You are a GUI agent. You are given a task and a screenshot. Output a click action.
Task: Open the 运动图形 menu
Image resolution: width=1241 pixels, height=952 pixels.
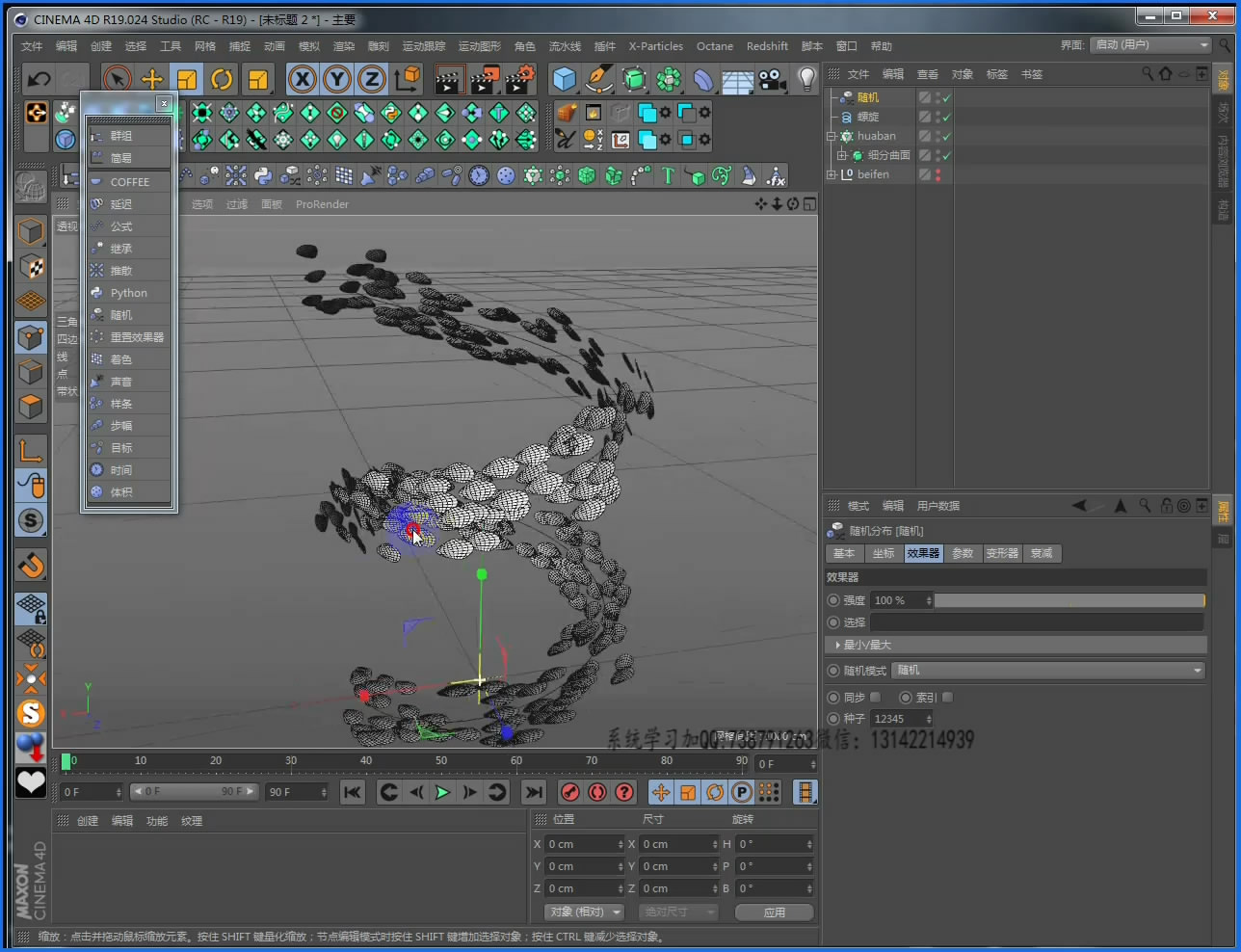(x=480, y=46)
